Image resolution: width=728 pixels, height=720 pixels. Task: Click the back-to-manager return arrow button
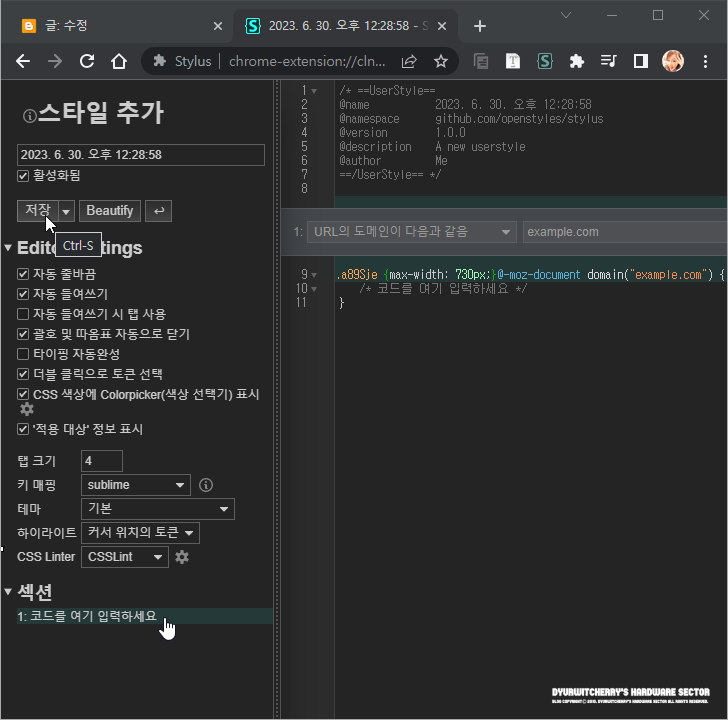pos(159,211)
